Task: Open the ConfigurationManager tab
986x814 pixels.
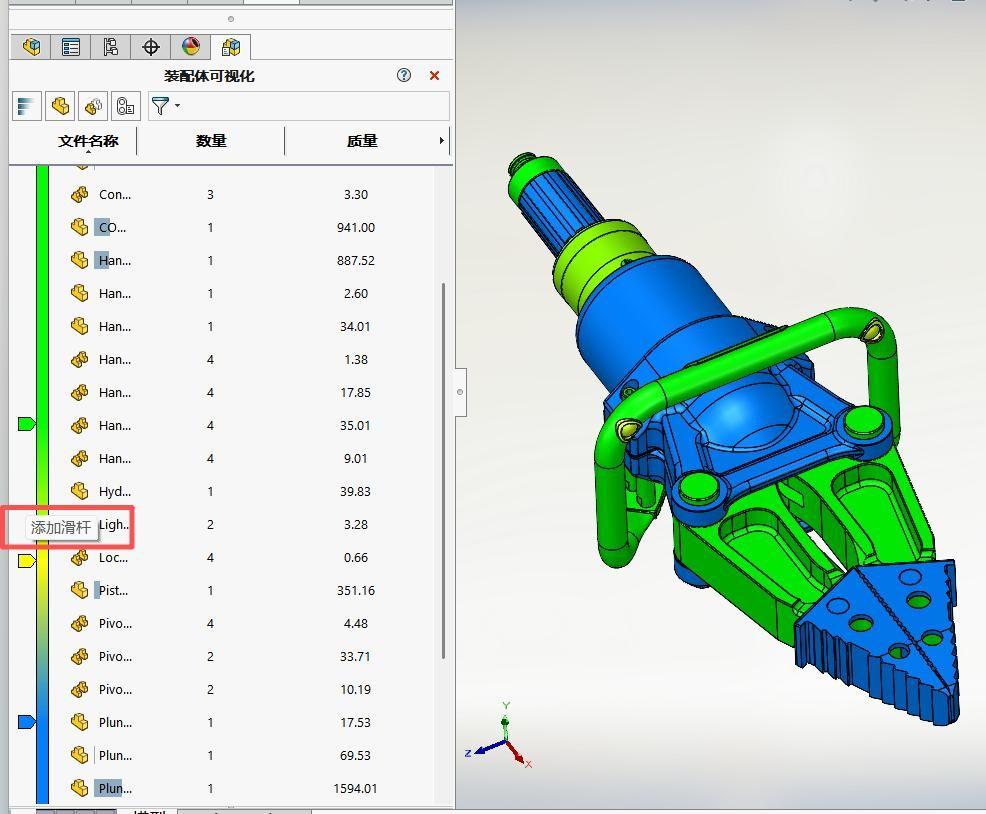Action: click(x=111, y=47)
